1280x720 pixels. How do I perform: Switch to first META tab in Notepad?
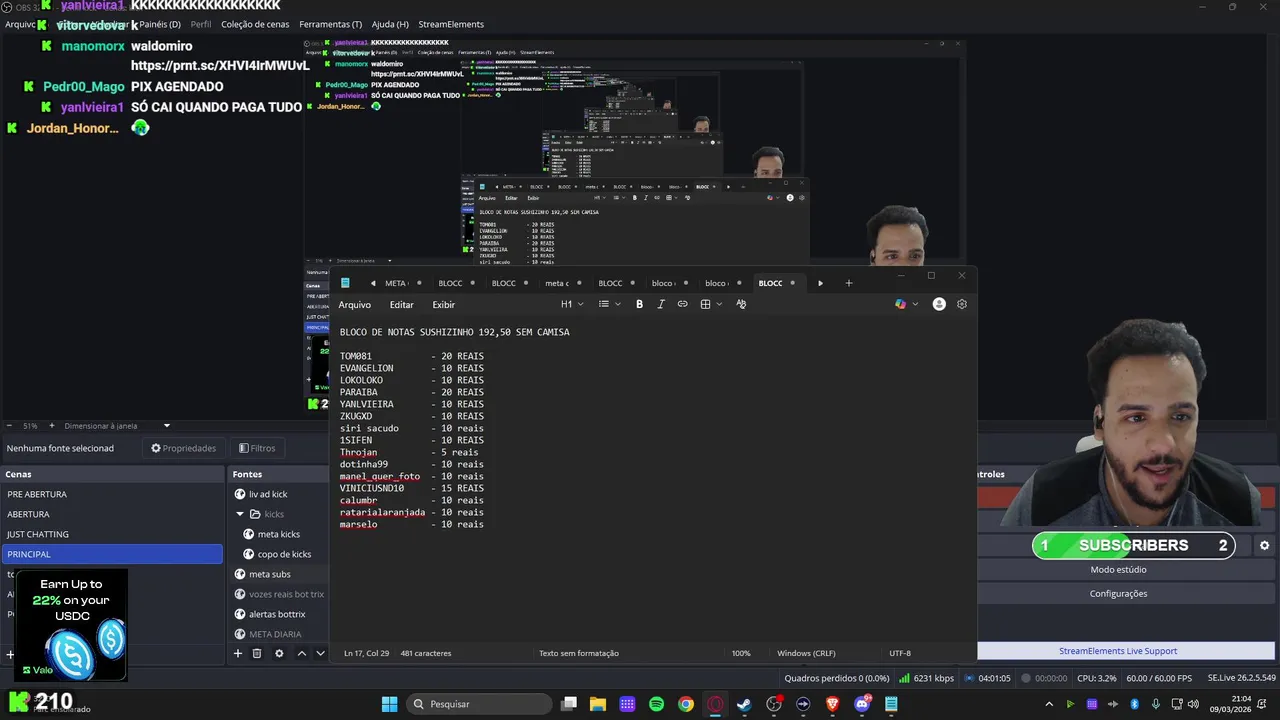click(x=396, y=283)
